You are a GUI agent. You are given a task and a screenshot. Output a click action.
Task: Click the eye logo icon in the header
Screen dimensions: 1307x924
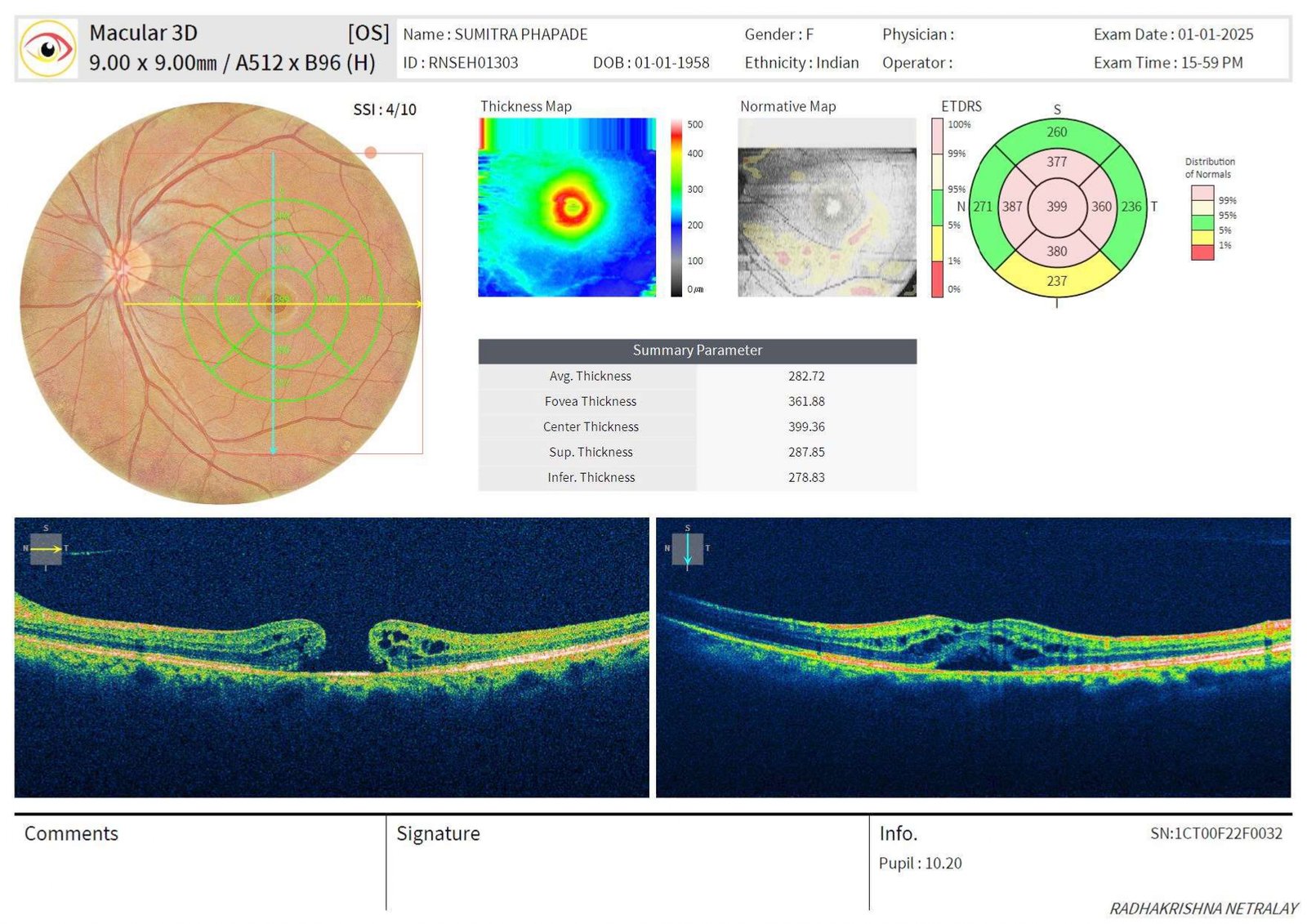coord(47,49)
